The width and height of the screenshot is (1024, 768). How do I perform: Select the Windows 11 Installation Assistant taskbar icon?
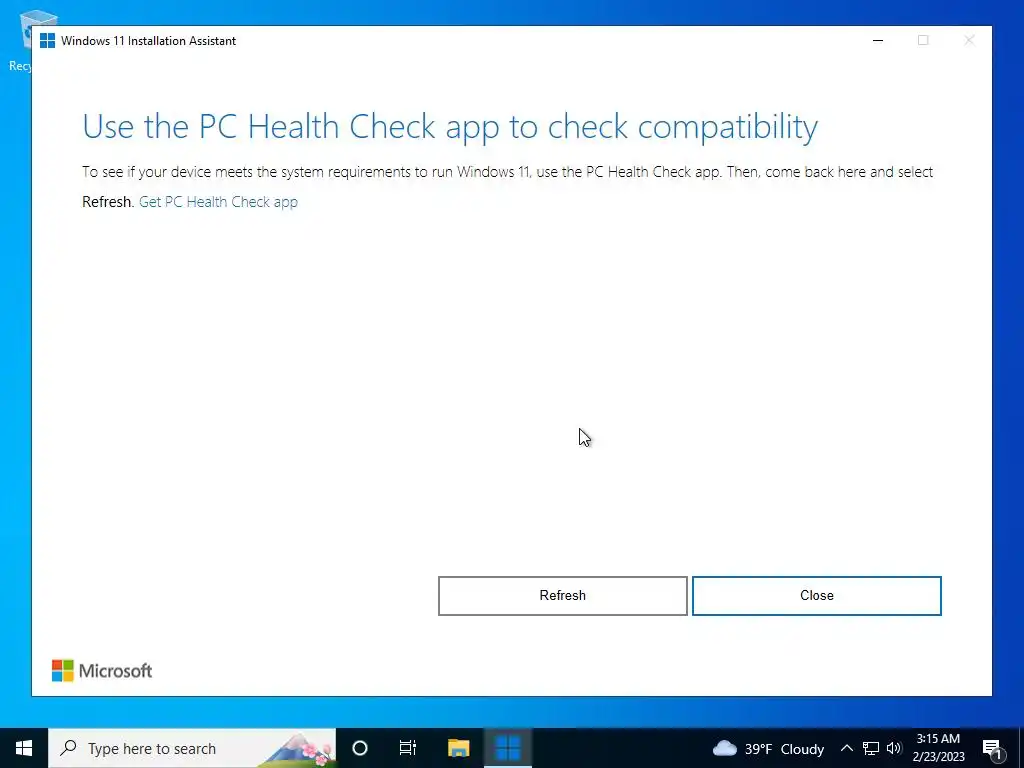tap(507, 748)
